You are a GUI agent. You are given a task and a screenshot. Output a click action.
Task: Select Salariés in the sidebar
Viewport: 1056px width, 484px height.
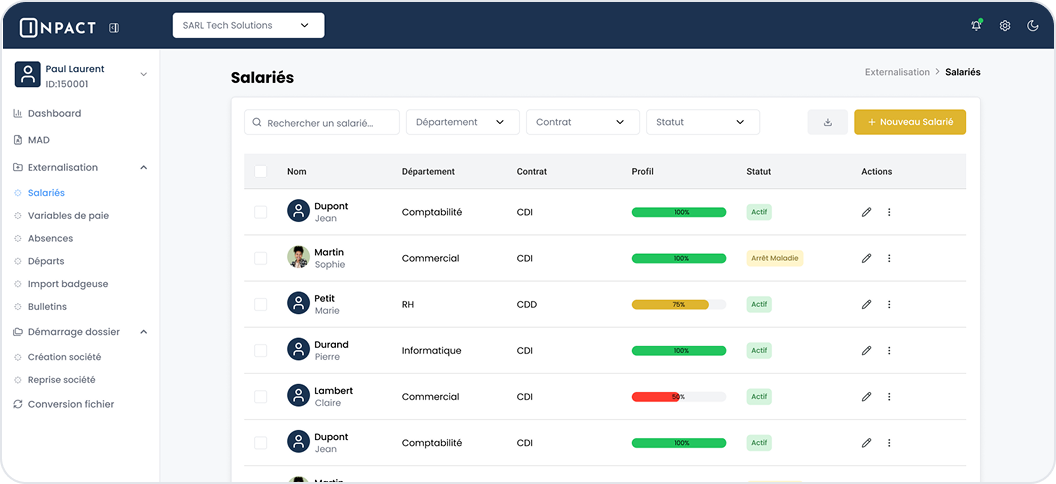(x=46, y=193)
